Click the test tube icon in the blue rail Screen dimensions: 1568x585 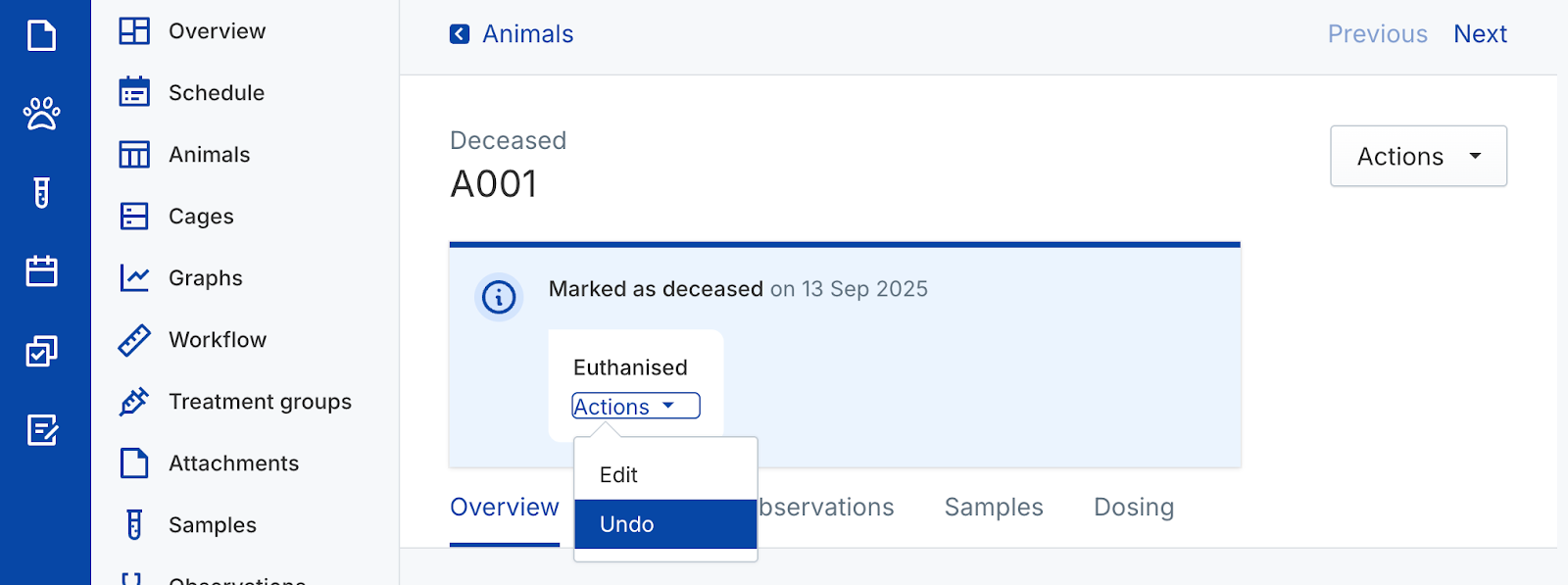(x=41, y=193)
